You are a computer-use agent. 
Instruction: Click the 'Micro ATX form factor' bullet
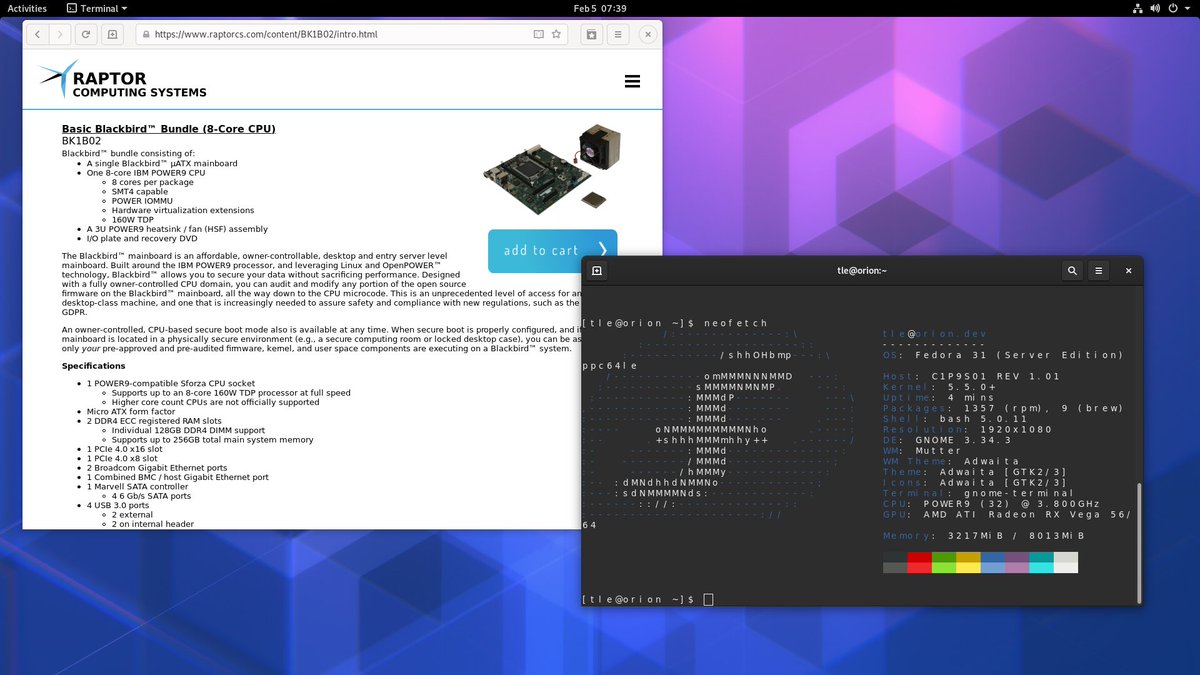(131, 411)
